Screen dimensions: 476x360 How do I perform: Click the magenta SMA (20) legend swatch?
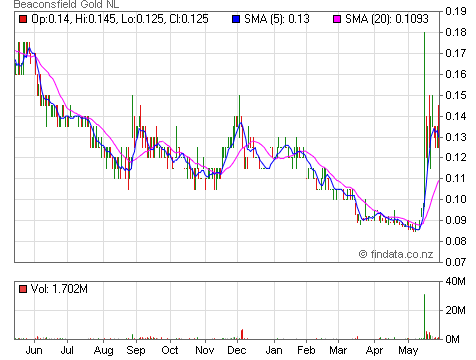point(337,19)
